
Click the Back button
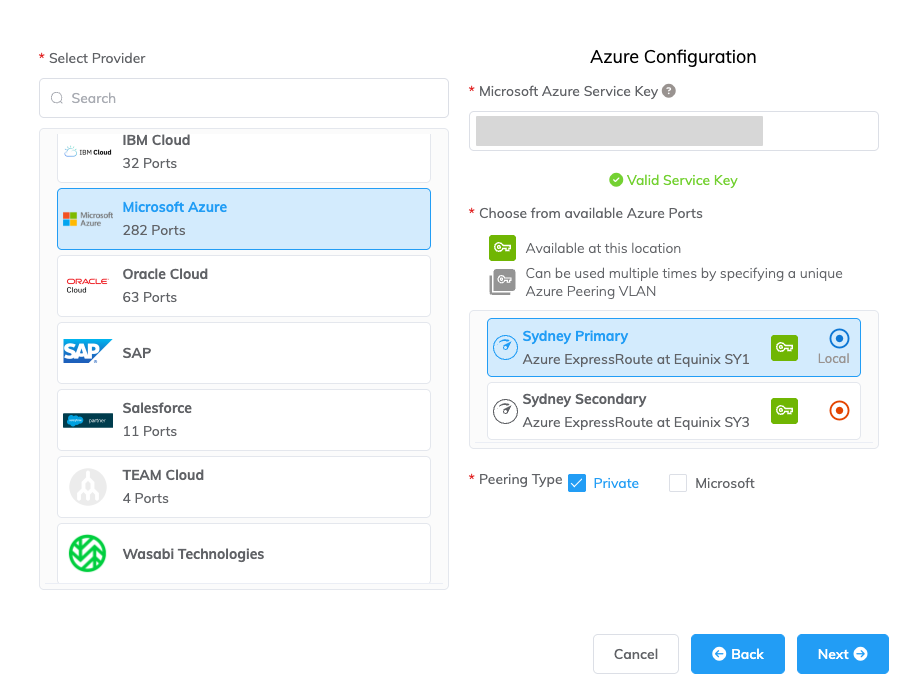[x=737, y=654]
